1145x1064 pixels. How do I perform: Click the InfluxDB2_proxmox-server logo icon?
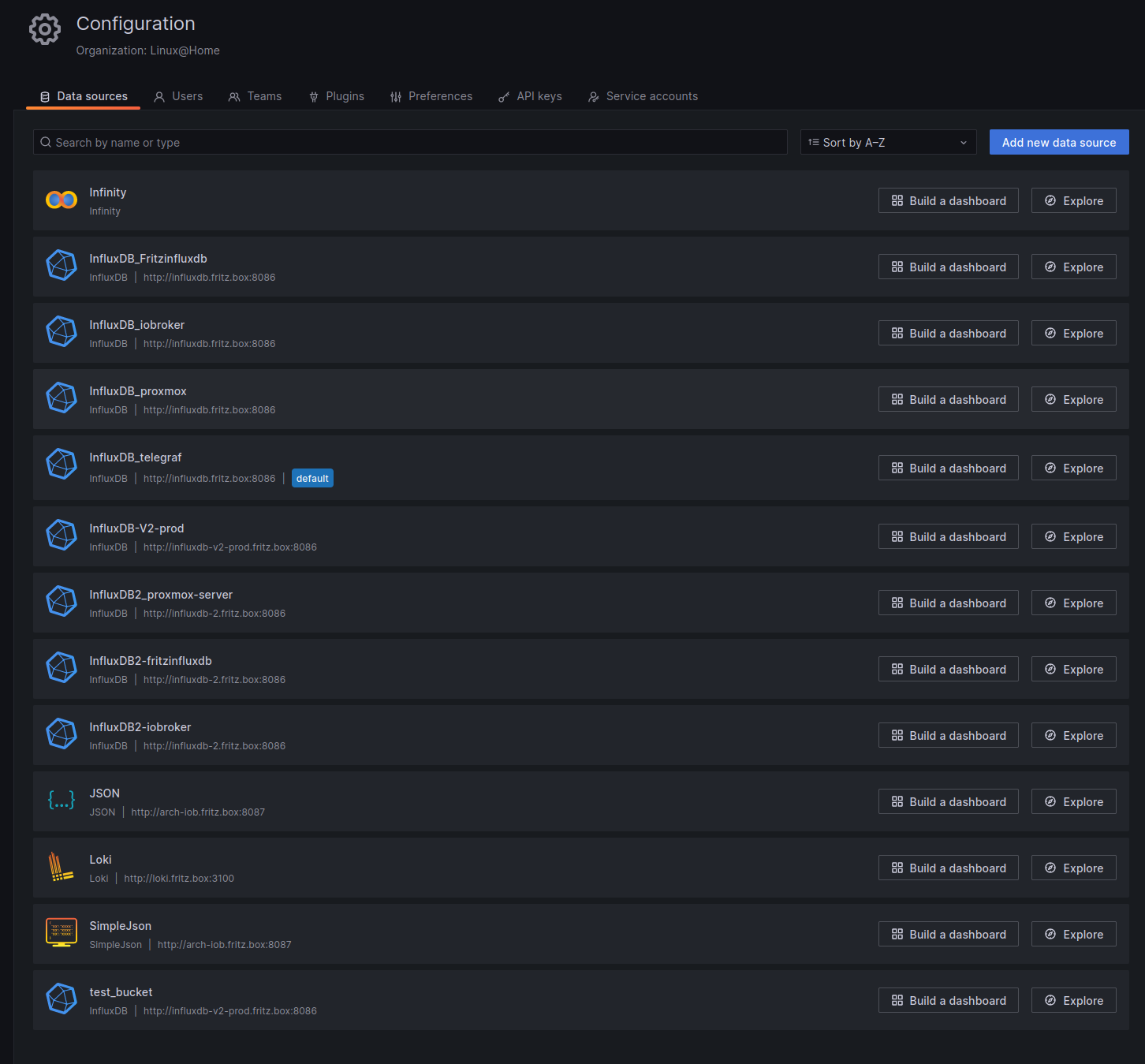[62, 602]
